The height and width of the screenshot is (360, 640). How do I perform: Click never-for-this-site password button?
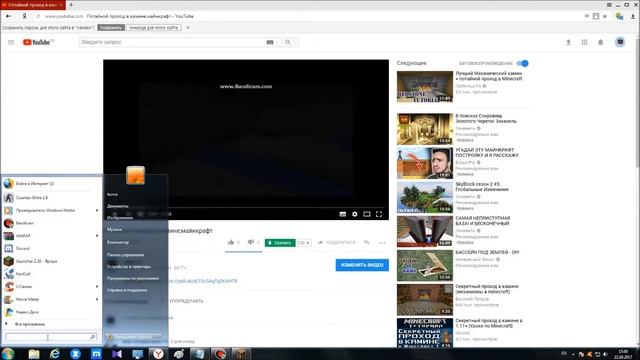pos(153,28)
